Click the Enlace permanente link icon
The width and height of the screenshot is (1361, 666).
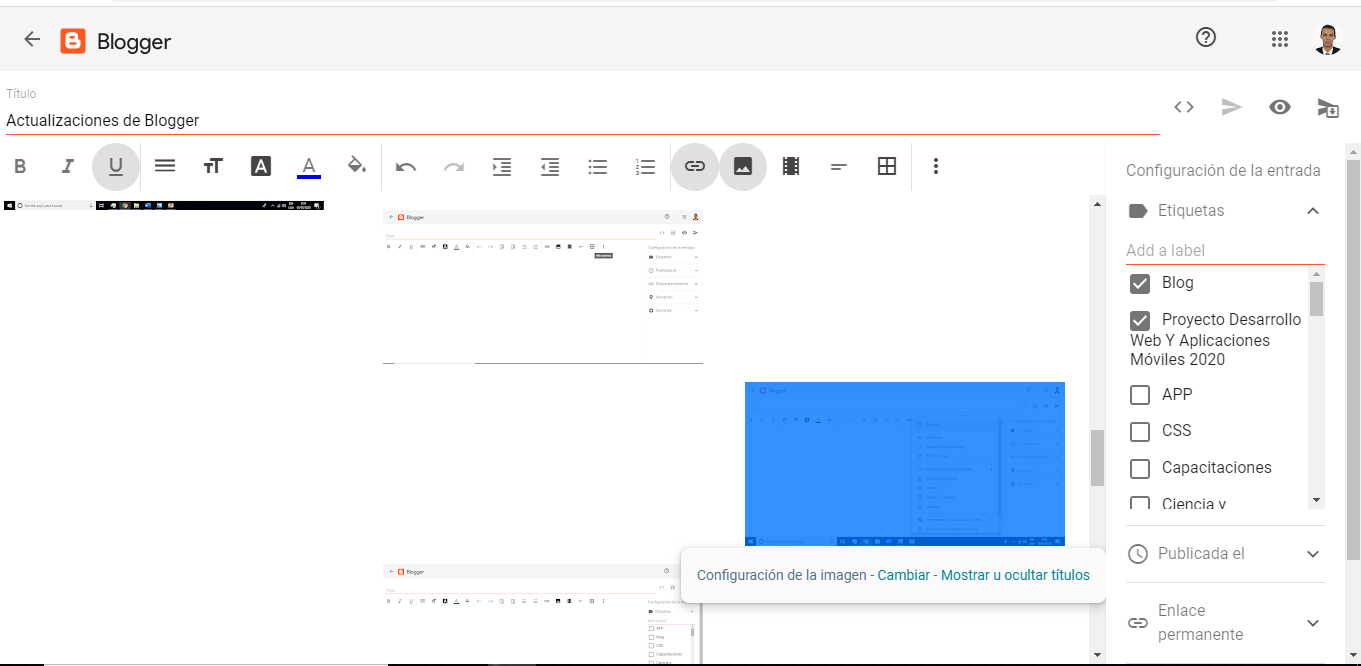point(1137,623)
